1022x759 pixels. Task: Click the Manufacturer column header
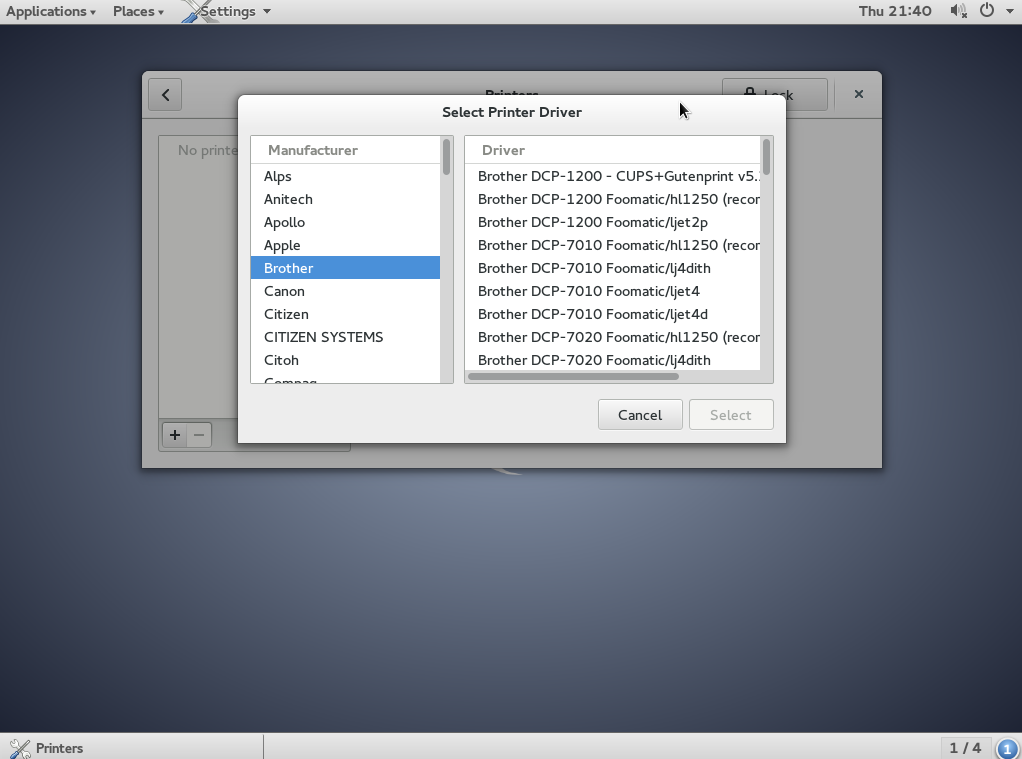coord(345,150)
